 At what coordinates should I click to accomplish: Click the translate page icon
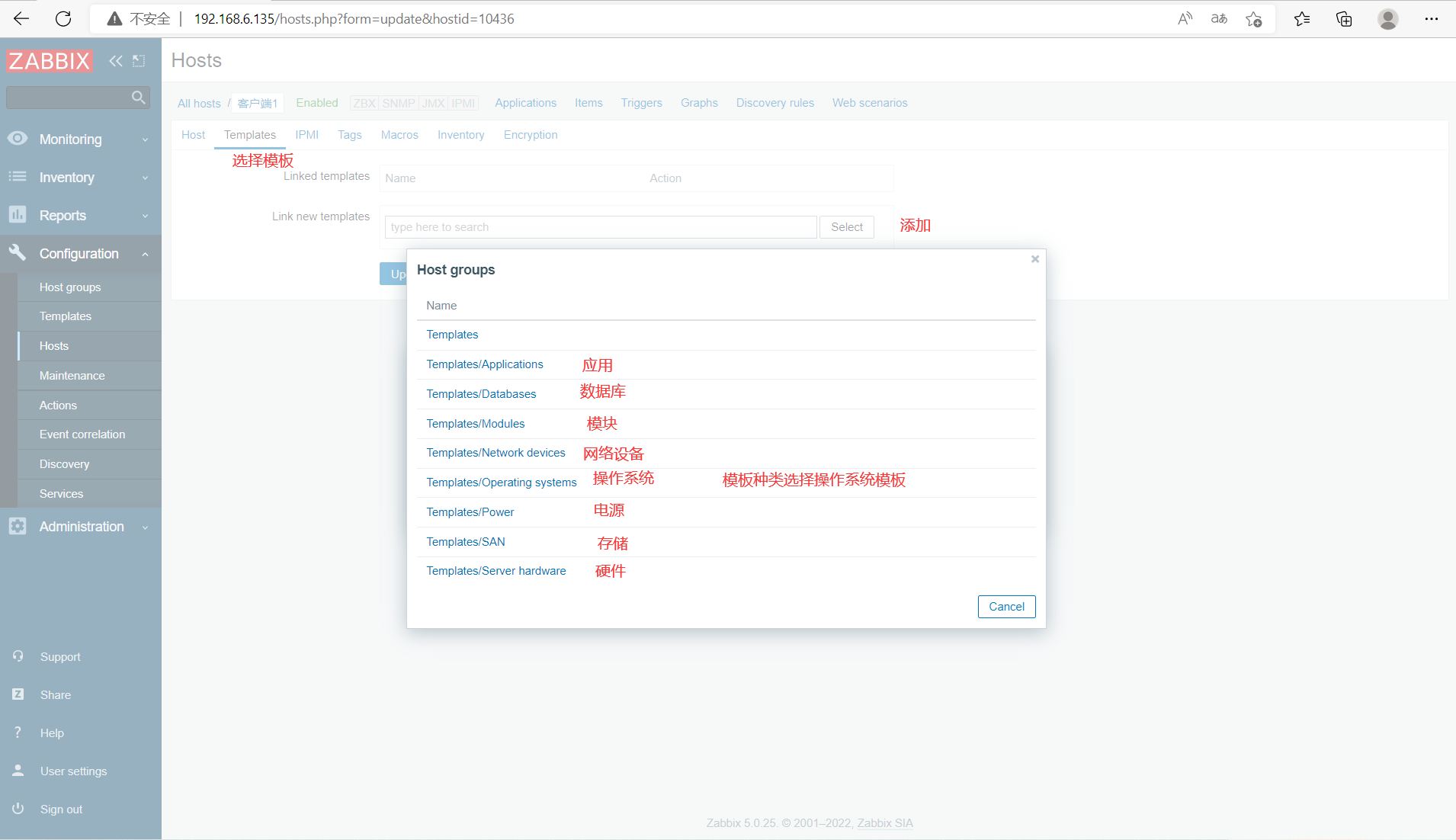(1219, 19)
